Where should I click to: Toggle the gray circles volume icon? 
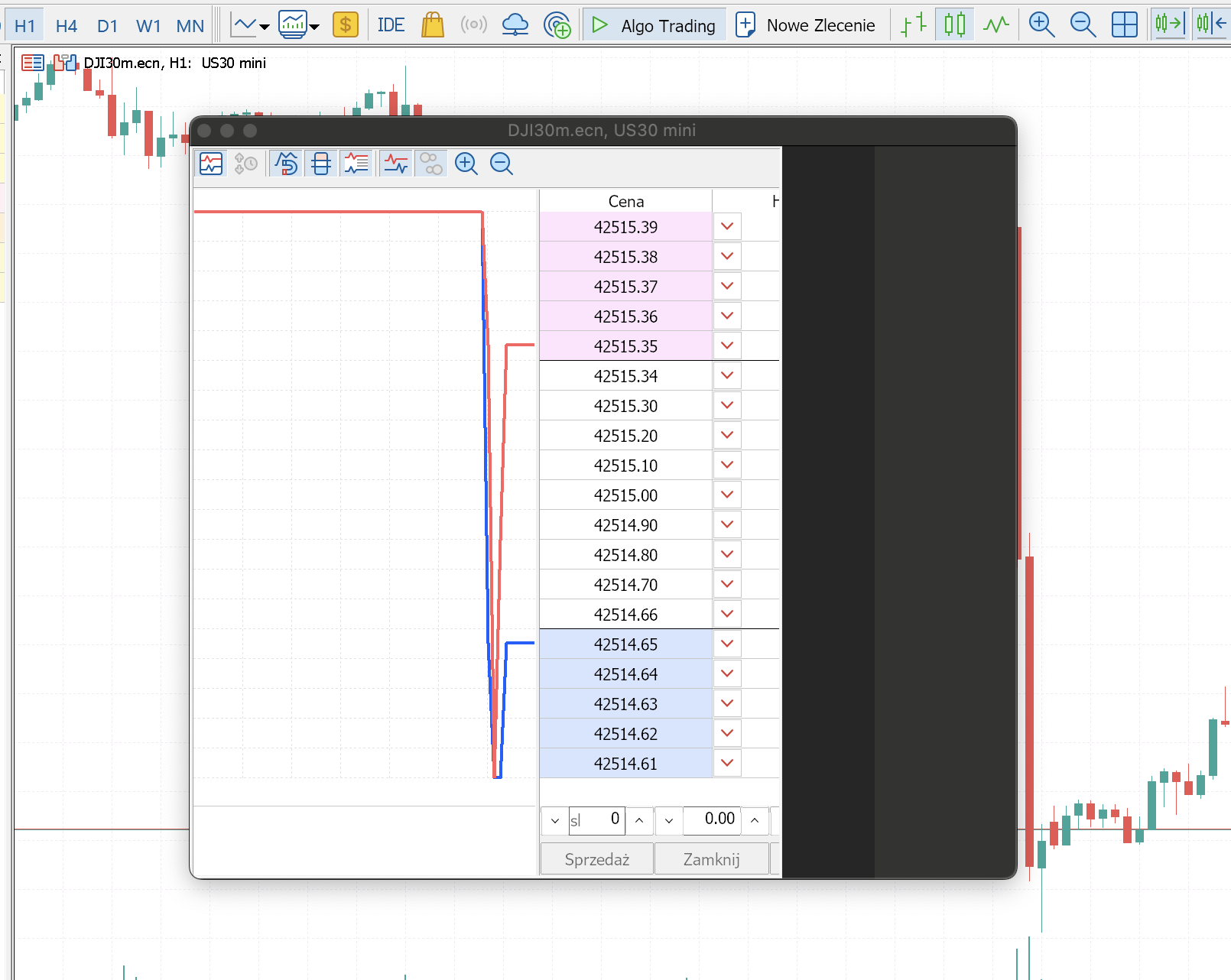[x=431, y=164]
